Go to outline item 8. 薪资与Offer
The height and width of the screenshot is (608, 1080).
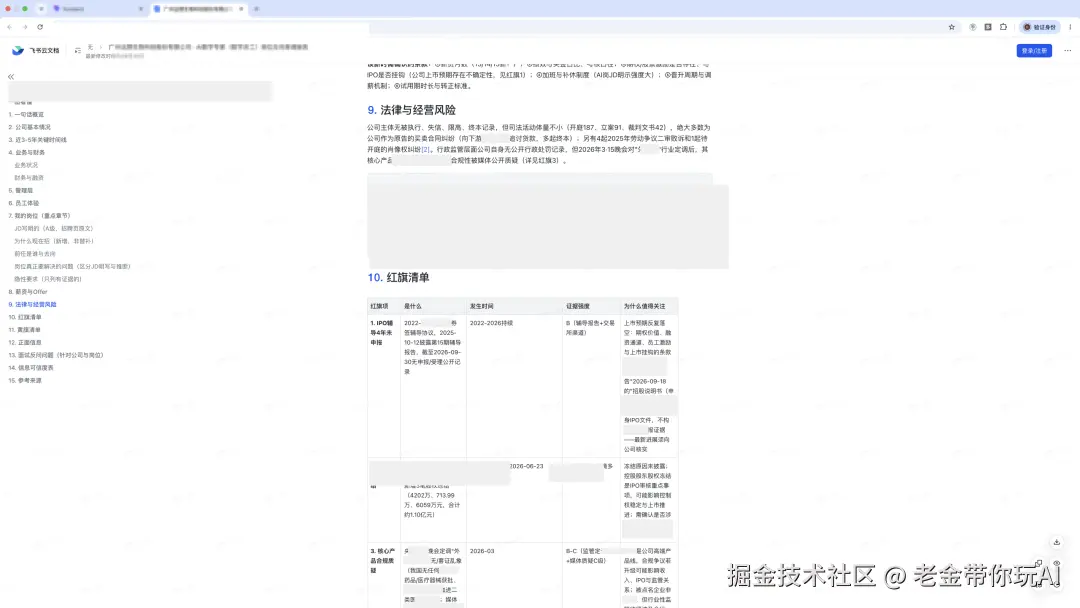tap(28, 292)
